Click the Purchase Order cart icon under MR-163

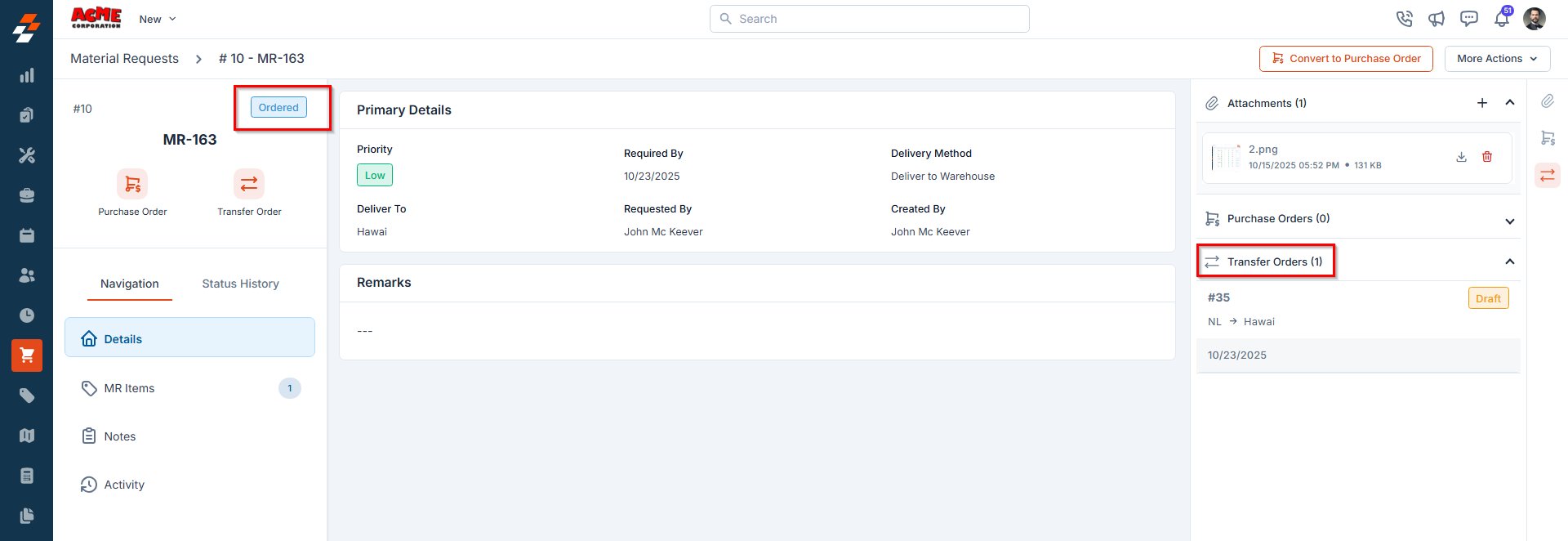pyautogui.click(x=132, y=184)
